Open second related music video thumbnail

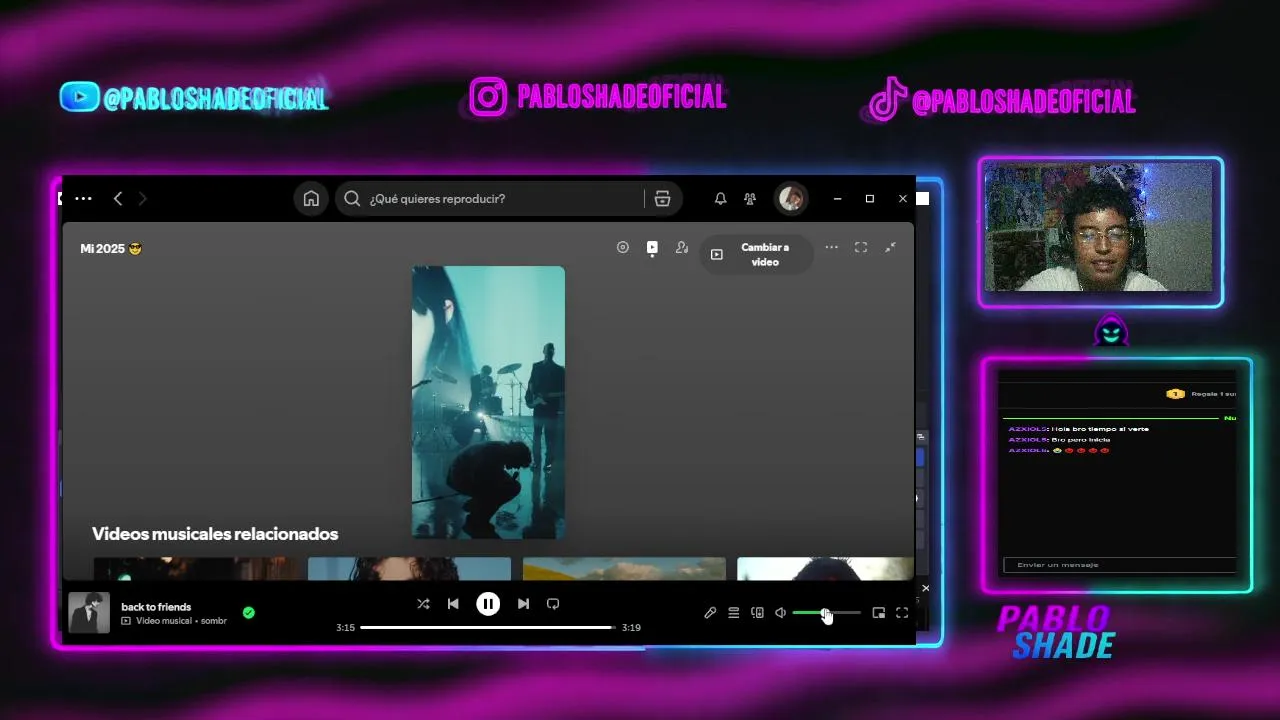[409, 568]
